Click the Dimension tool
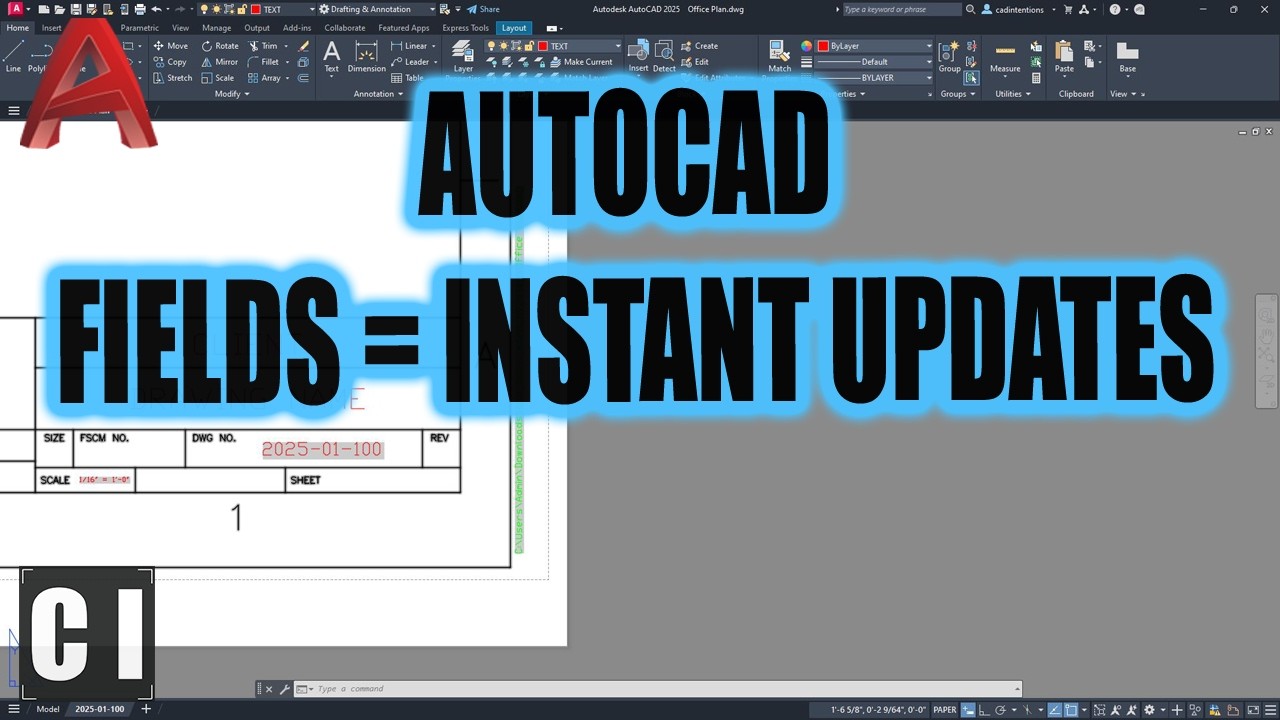The image size is (1280, 720). point(366,56)
